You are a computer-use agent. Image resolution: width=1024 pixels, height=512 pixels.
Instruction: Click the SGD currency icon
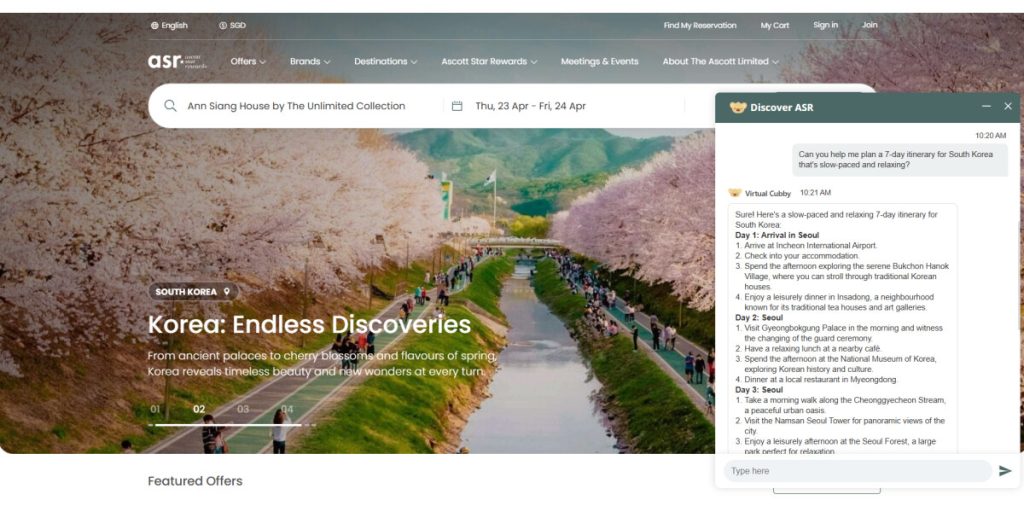(222, 26)
